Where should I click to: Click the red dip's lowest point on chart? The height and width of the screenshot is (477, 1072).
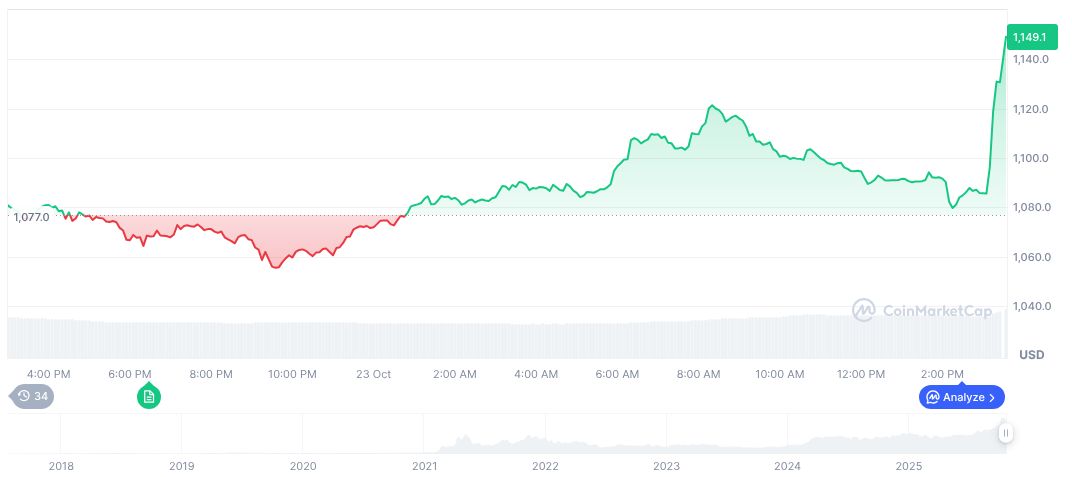point(276,268)
